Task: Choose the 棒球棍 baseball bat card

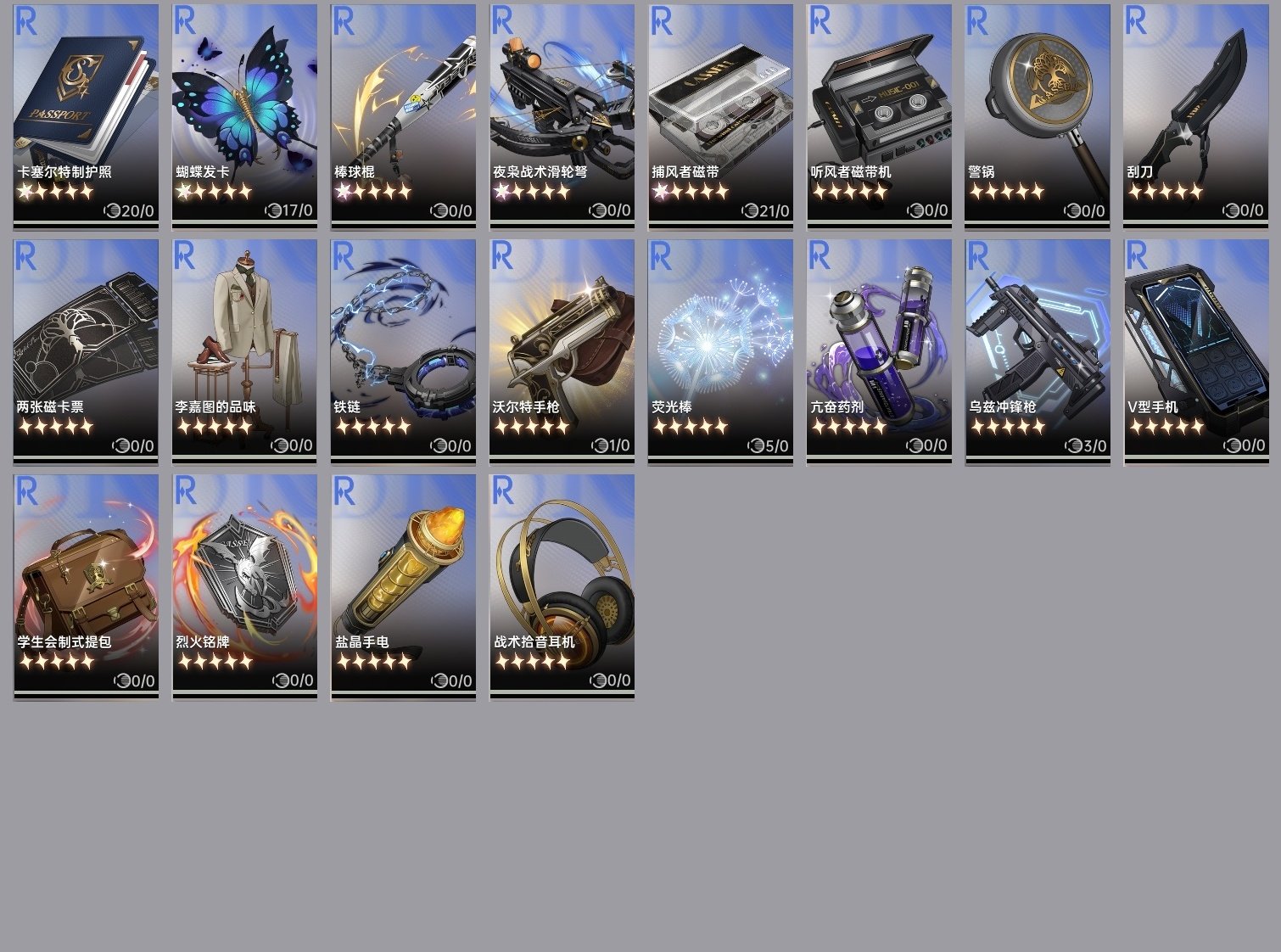Action: click(403, 116)
